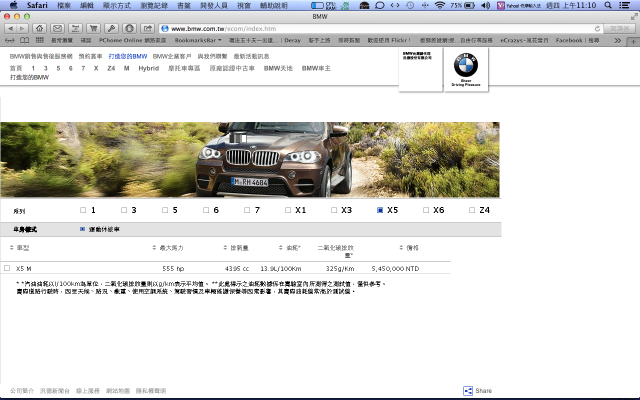Sort by 價格 column arrows
Image resolution: width=640 pixels, height=400 pixels.
[x=401, y=247]
